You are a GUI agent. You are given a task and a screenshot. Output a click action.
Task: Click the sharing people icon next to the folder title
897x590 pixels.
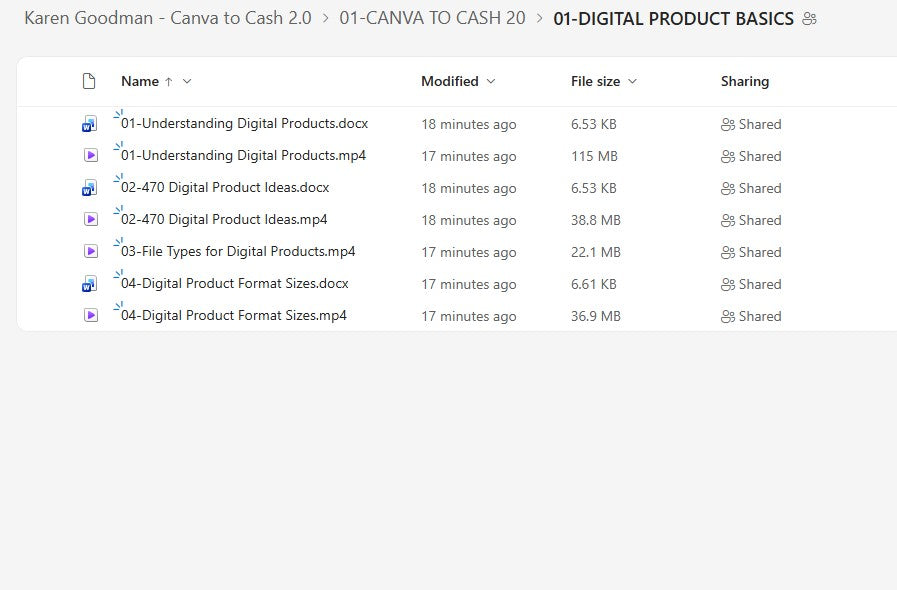(x=808, y=18)
